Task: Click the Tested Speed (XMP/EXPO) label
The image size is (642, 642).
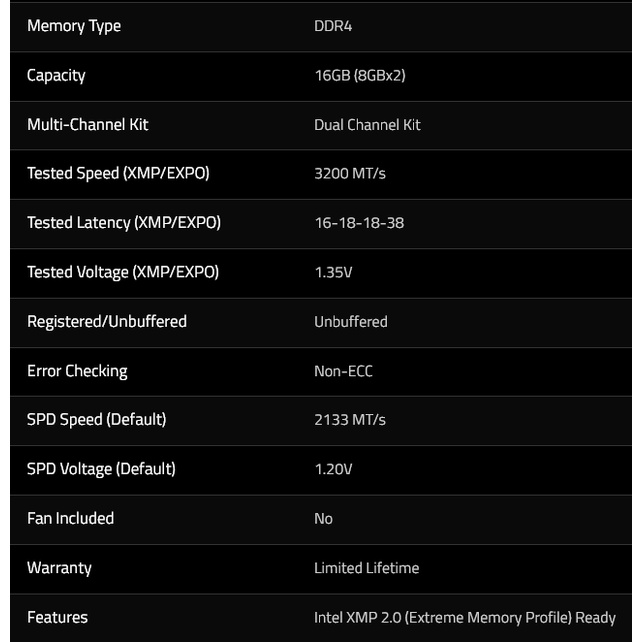Action: click(x=118, y=174)
